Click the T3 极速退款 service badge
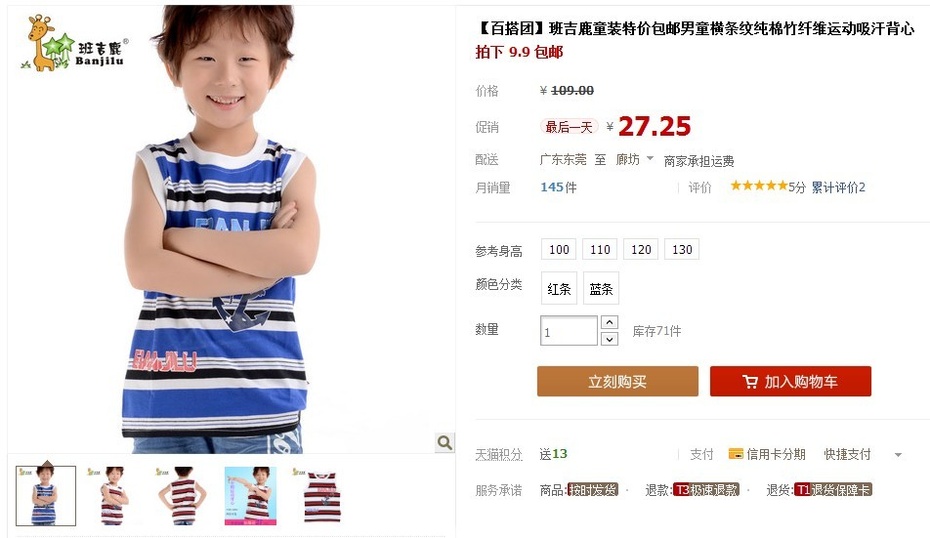 click(706, 490)
